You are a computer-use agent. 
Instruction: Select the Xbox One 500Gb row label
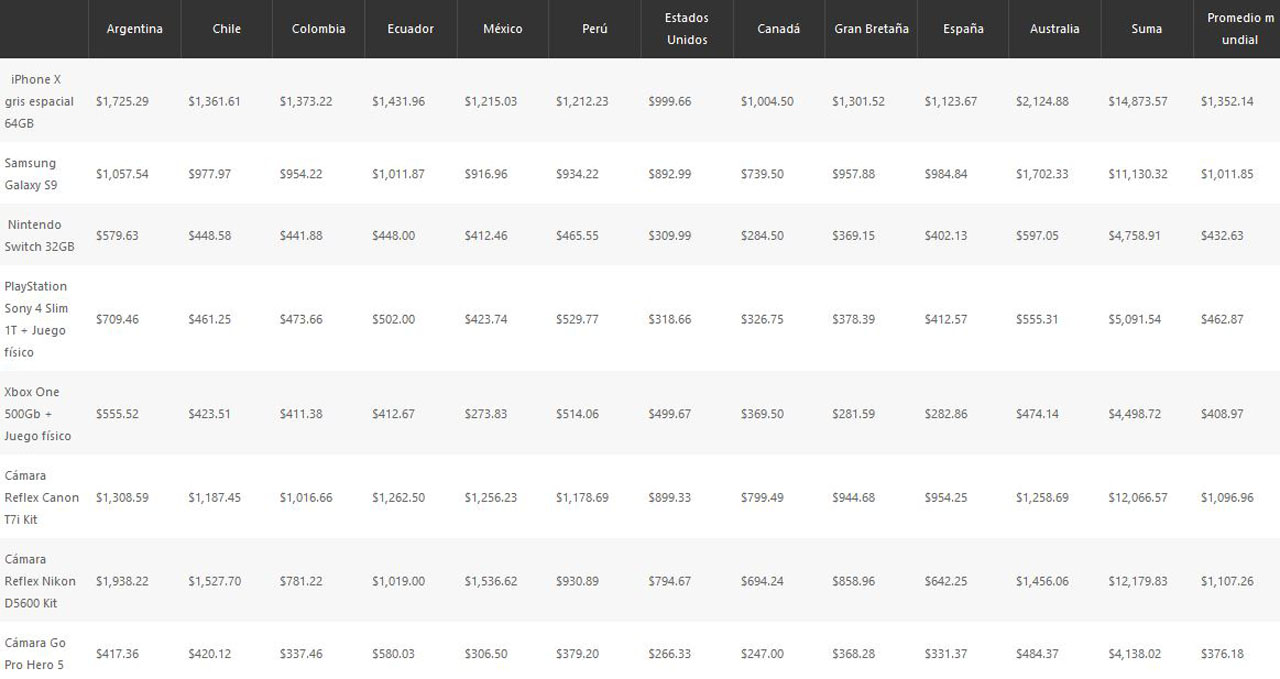pos(38,414)
